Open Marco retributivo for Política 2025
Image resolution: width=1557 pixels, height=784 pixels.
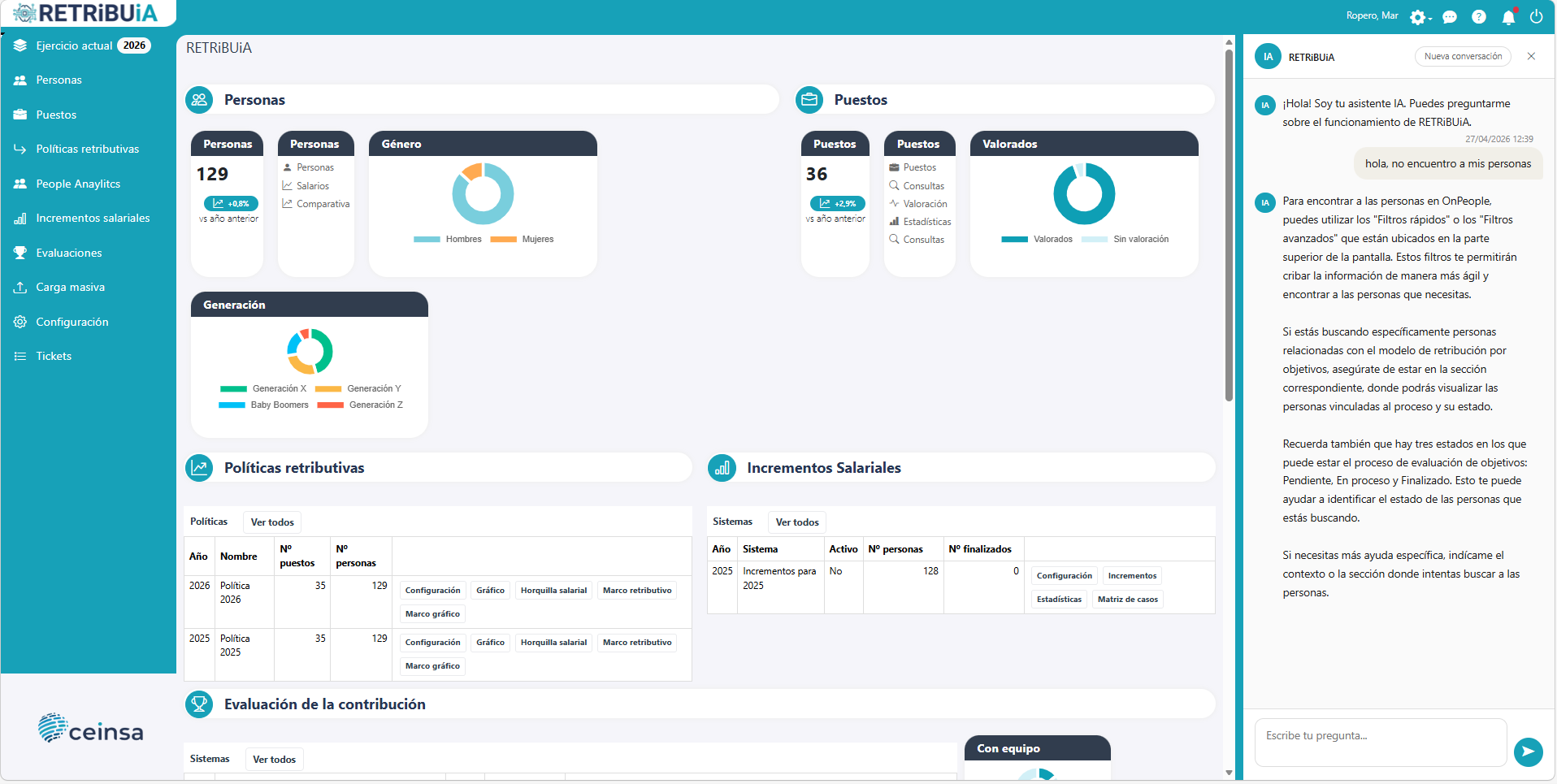[637, 643]
